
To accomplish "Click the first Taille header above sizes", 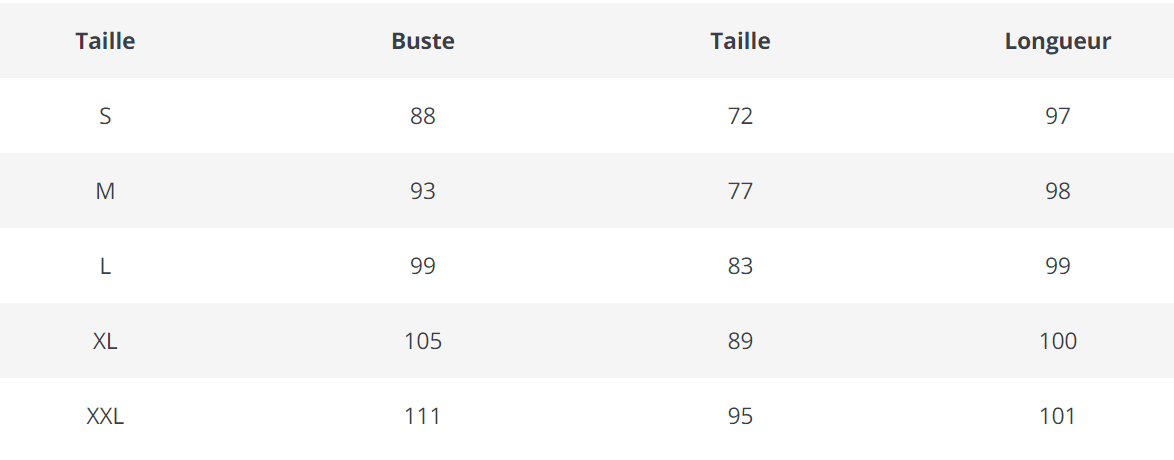I will click(x=105, y=41).
